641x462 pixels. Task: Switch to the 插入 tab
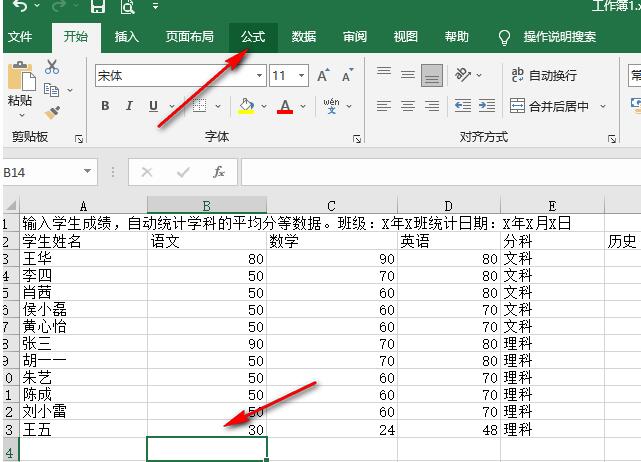click(x=127, y=37)
